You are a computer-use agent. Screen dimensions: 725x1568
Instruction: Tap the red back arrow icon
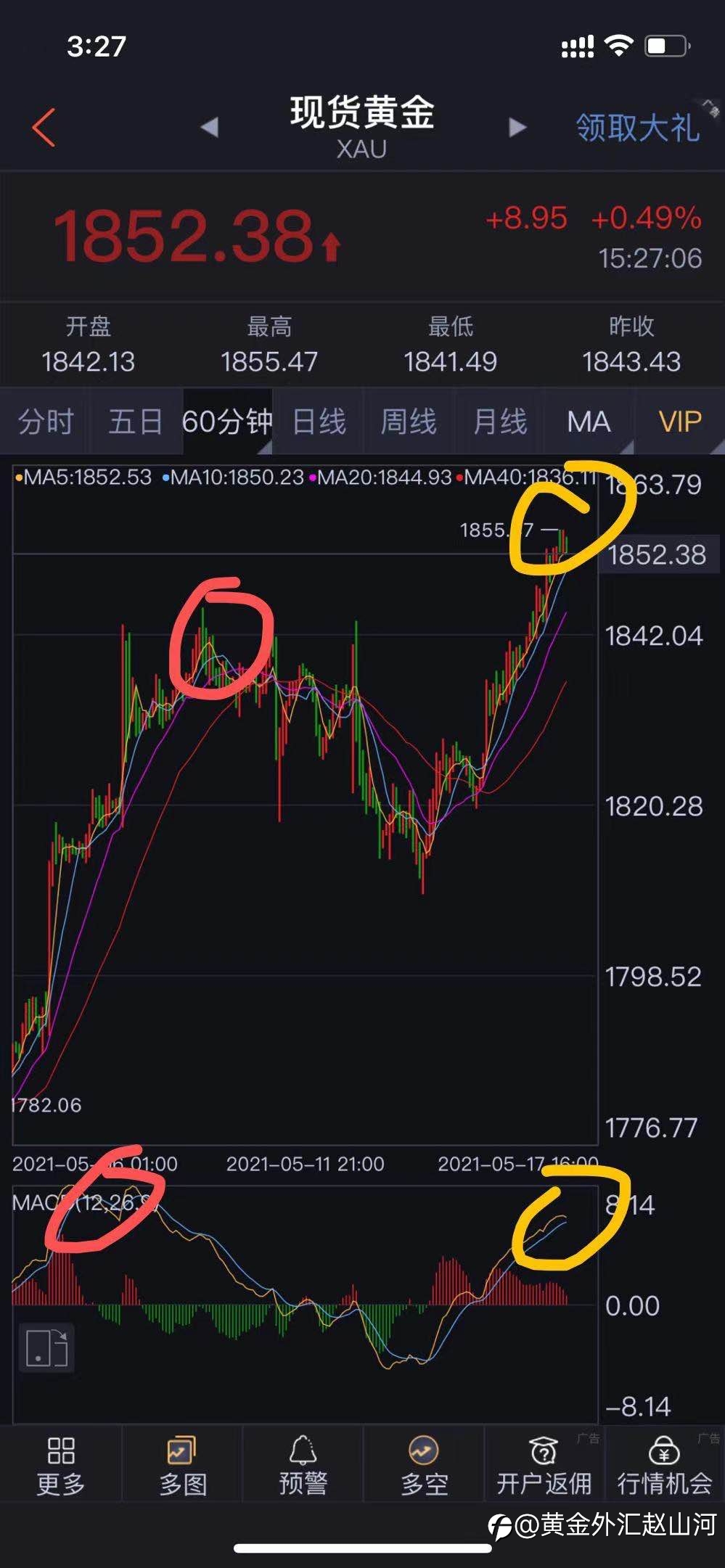[44, 128]
